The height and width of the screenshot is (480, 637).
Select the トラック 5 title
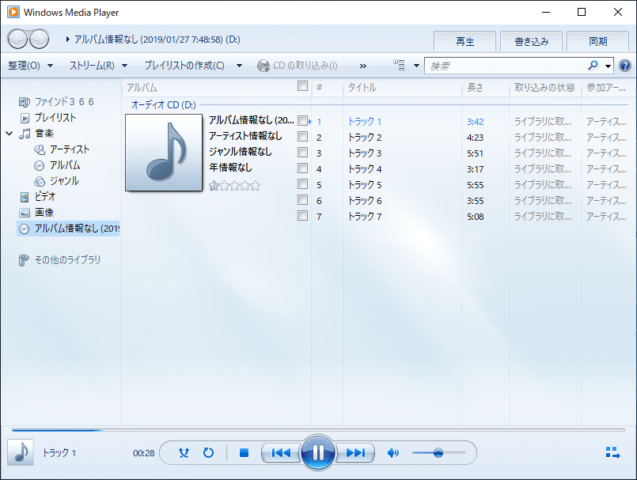click(x=365, y=185)
